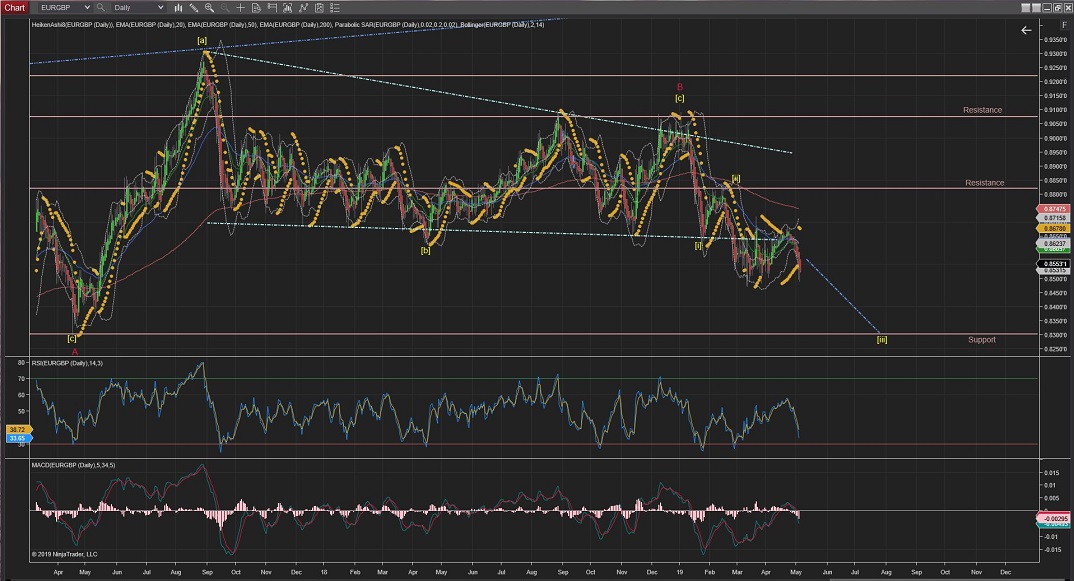
Task: Open the Daily interval dropdown
Action: tap(138, 8)
